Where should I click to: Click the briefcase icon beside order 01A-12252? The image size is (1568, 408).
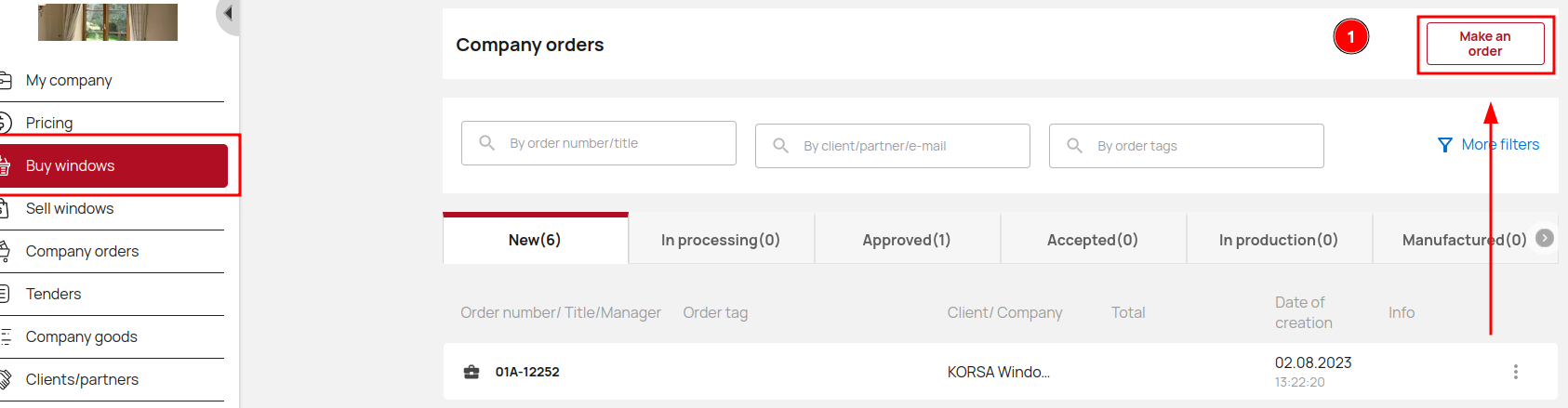(x=472, y=372)
